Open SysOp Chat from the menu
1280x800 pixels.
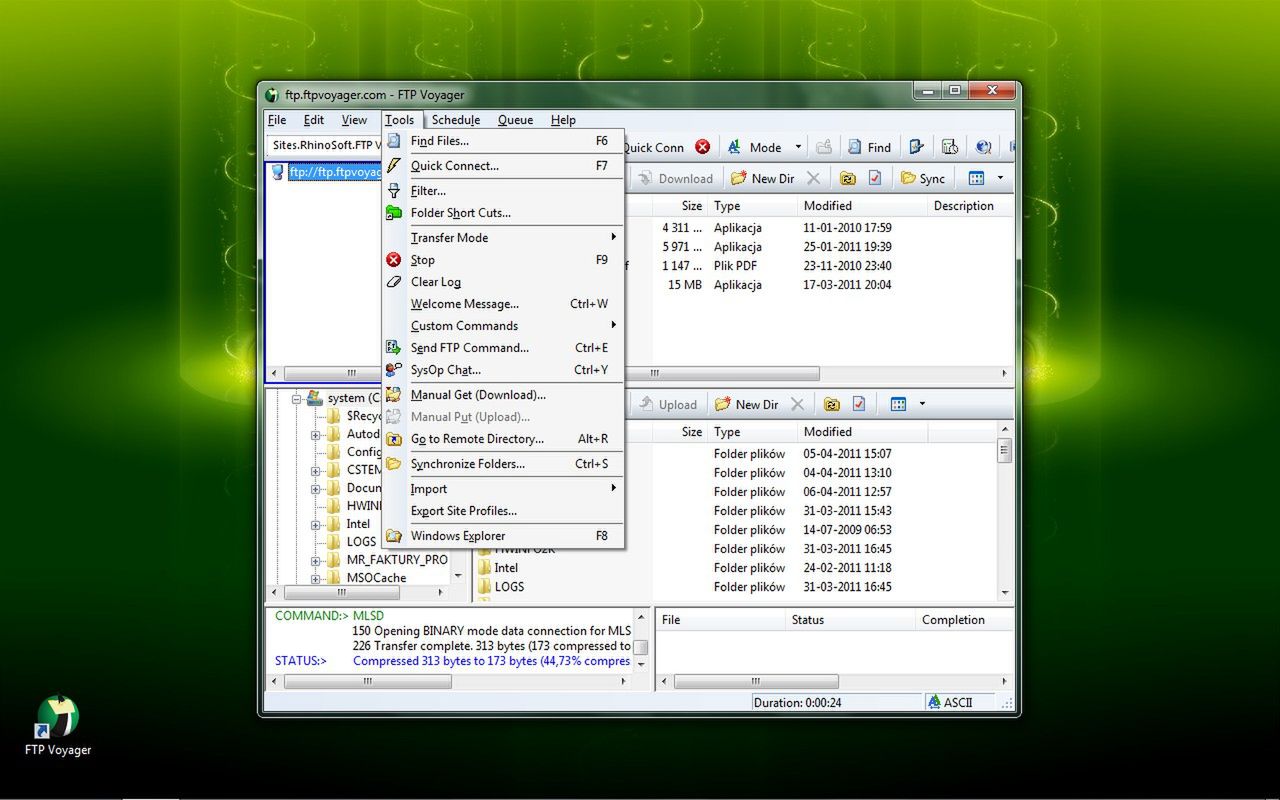click(503, 370)
